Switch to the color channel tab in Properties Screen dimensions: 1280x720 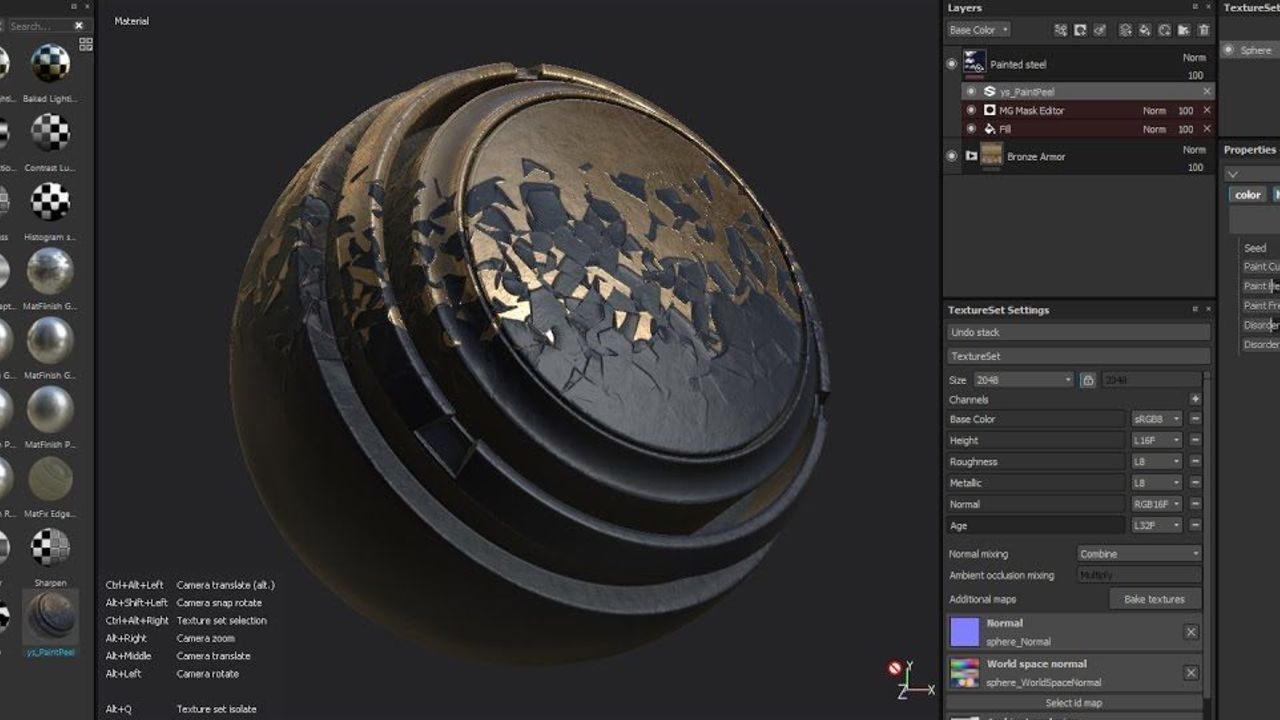[1247, 193]
